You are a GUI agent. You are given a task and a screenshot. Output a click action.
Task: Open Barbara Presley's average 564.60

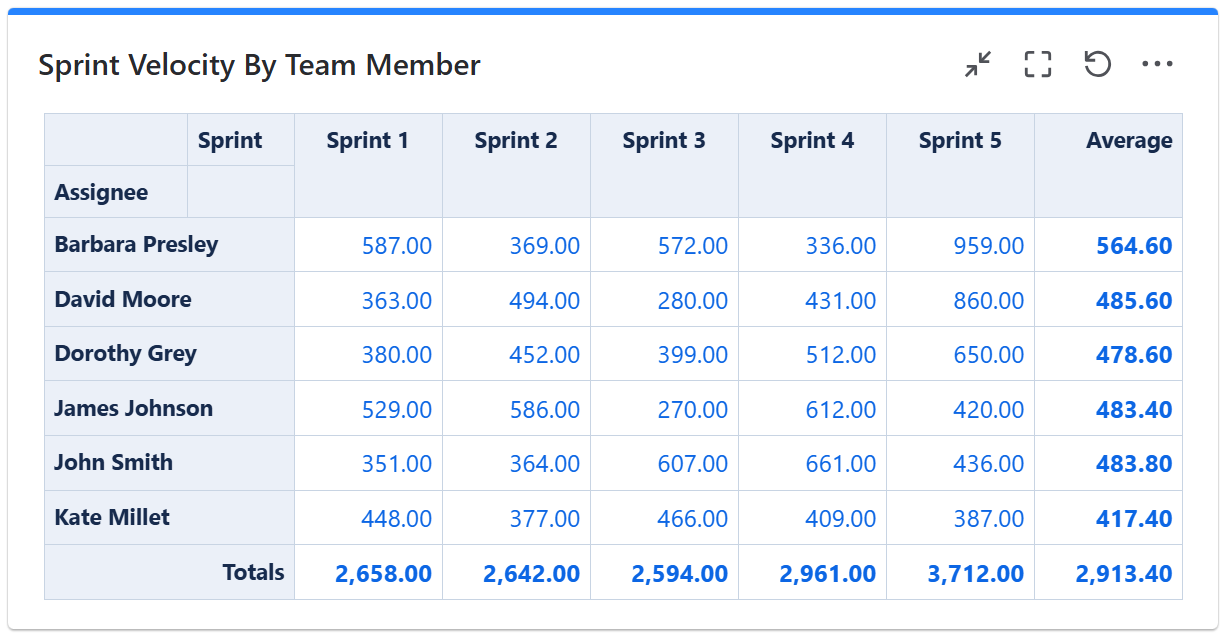tap(1134, 246)
